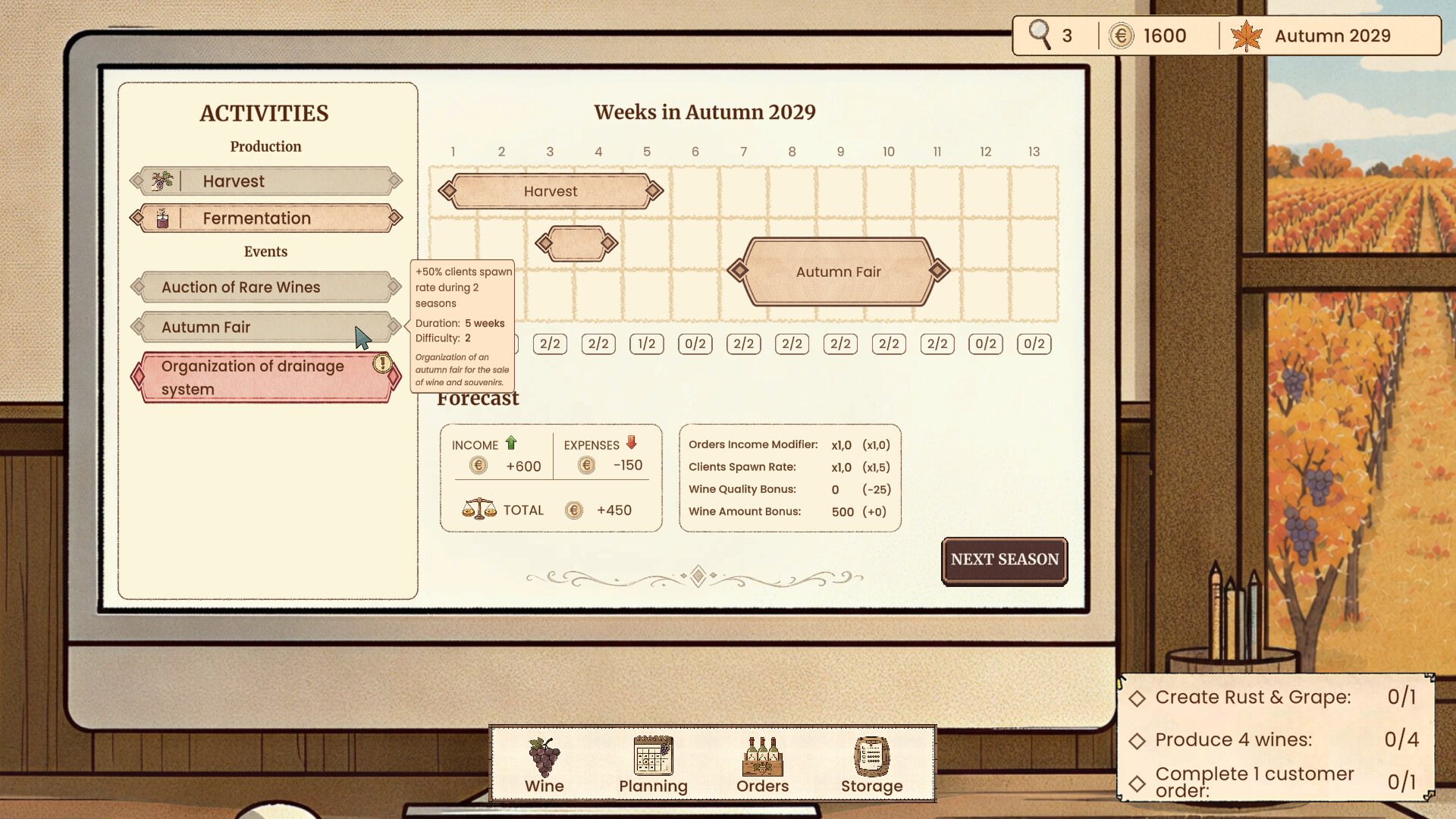This screenshot has width=1456, height=819.
Task: Click the 0/2 worker count under week 6
Action: point(695,344)
